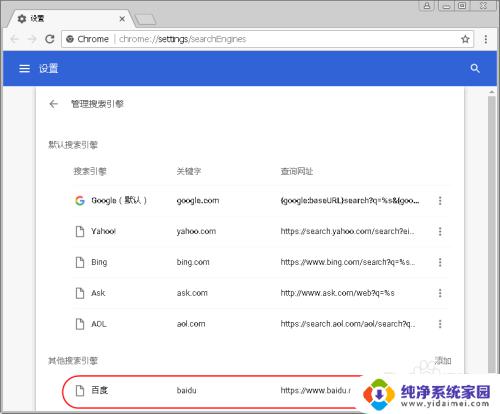The width and height of the screenshot is (500, 414).
Task: Click the 默认搜索引擎 section heading
Action: click(73, 145)
